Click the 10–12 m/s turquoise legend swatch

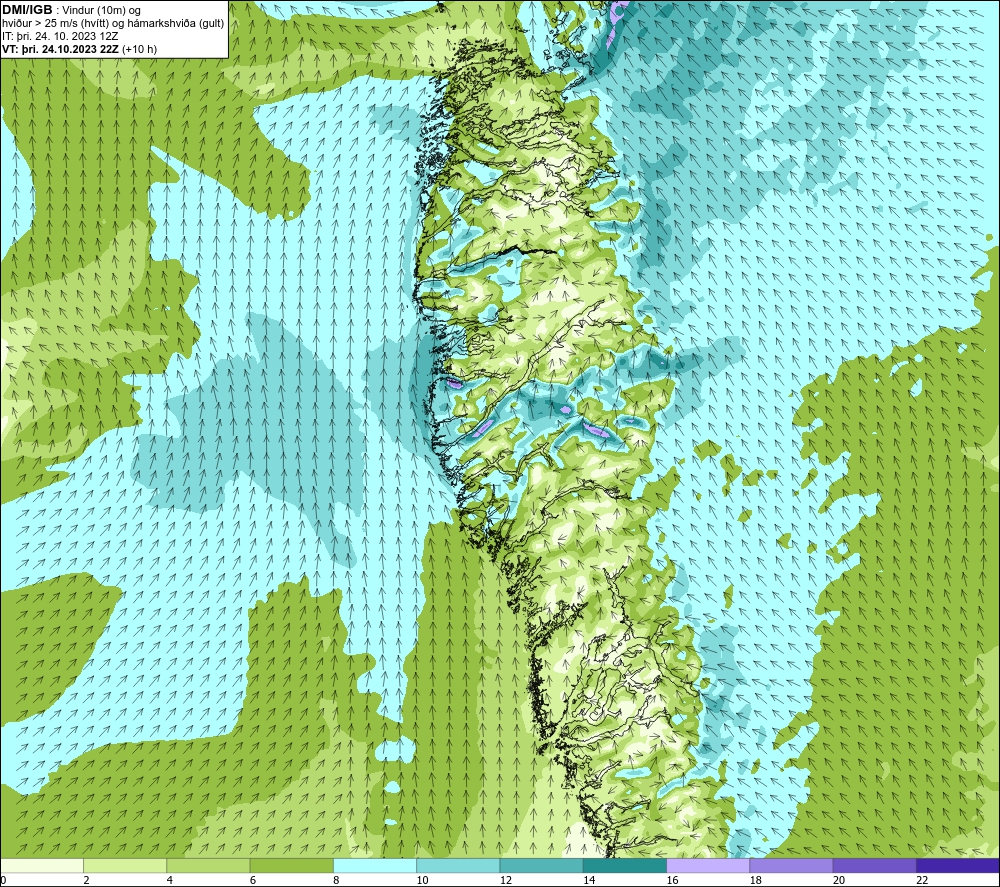(458, 866)
